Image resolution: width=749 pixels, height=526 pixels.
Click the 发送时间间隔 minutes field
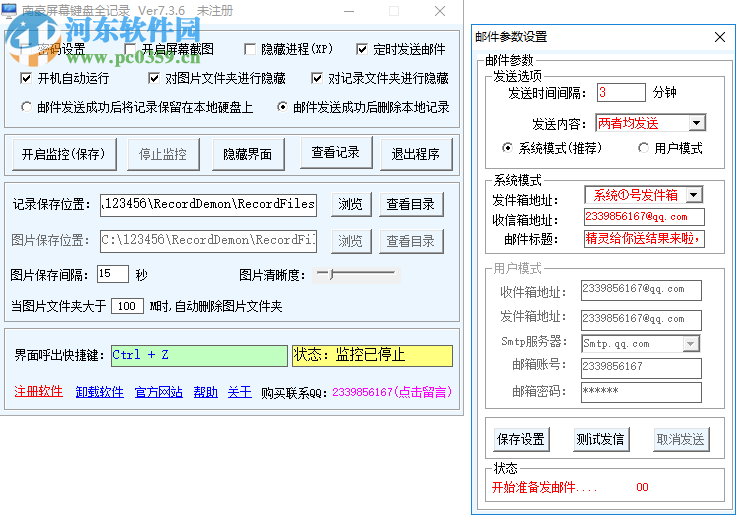click(621, 93)
